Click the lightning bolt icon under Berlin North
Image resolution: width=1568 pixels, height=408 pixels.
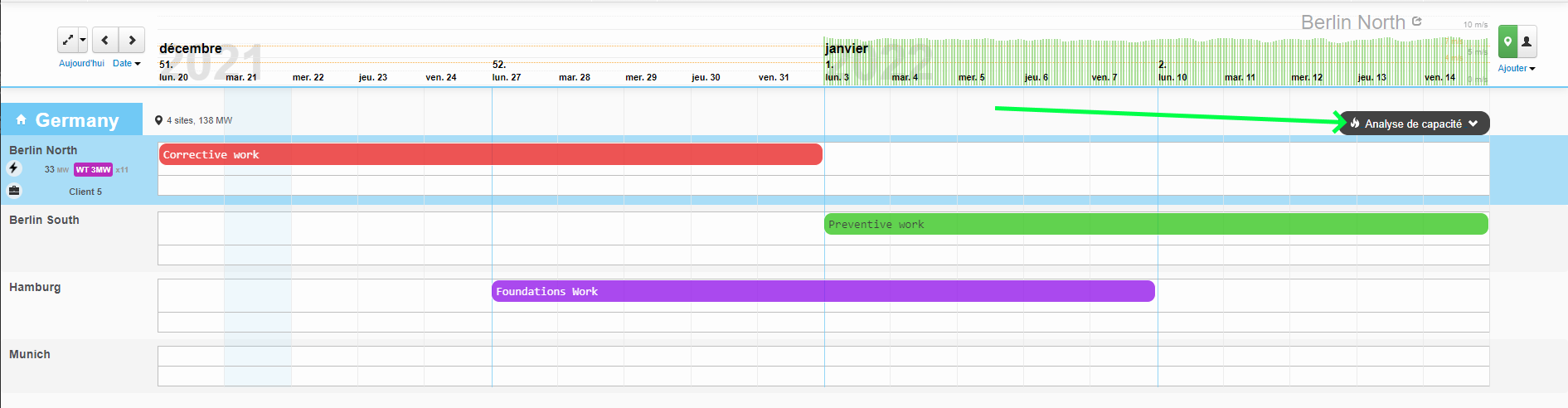click(x=14, y=168)
